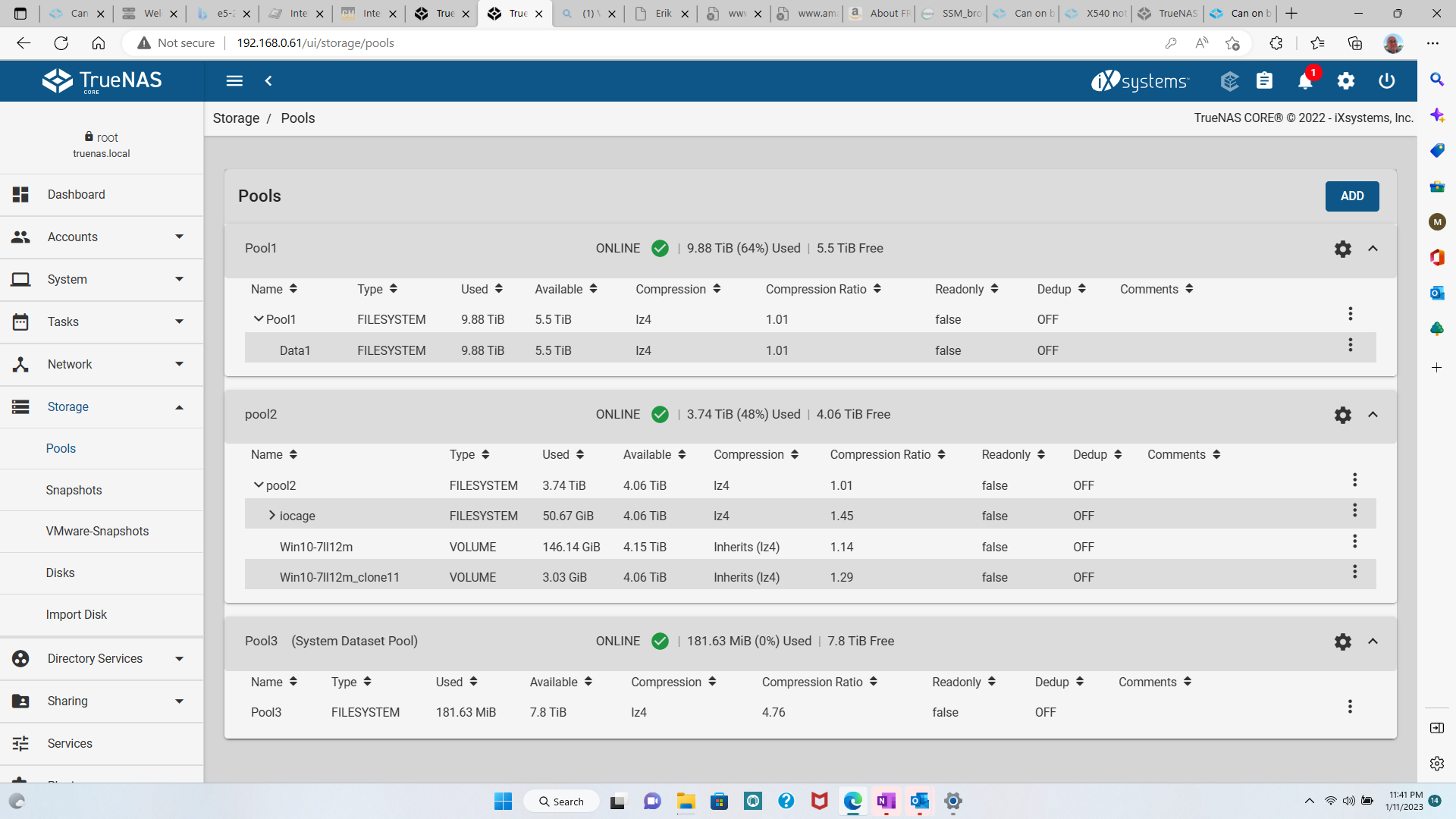Open actions menu for Data1 dataset
The width and height of the screenshot is (1456, 819).
coord(1351,345)
